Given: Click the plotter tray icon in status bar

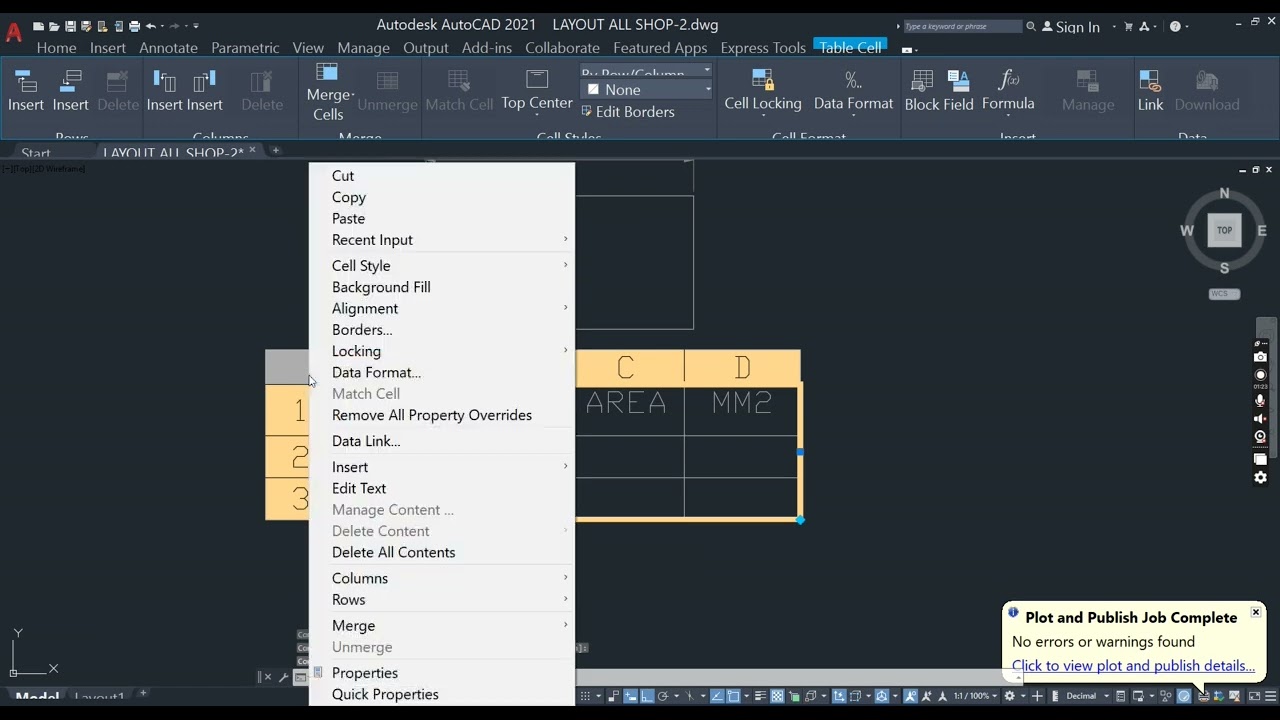Looking at the screenshot, I should tap(1203, 695).
